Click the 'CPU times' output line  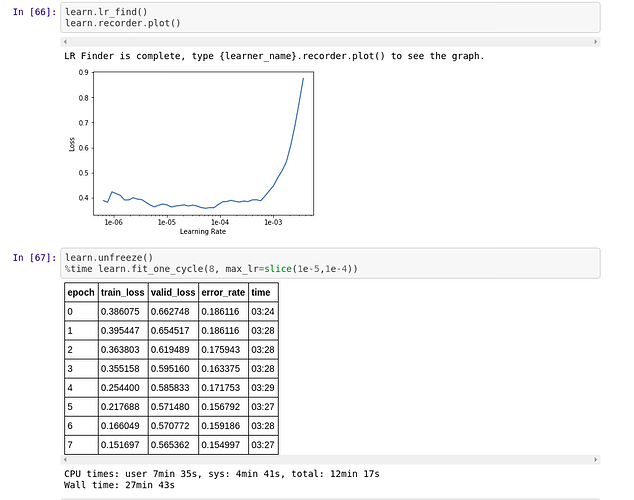point(221,473)
